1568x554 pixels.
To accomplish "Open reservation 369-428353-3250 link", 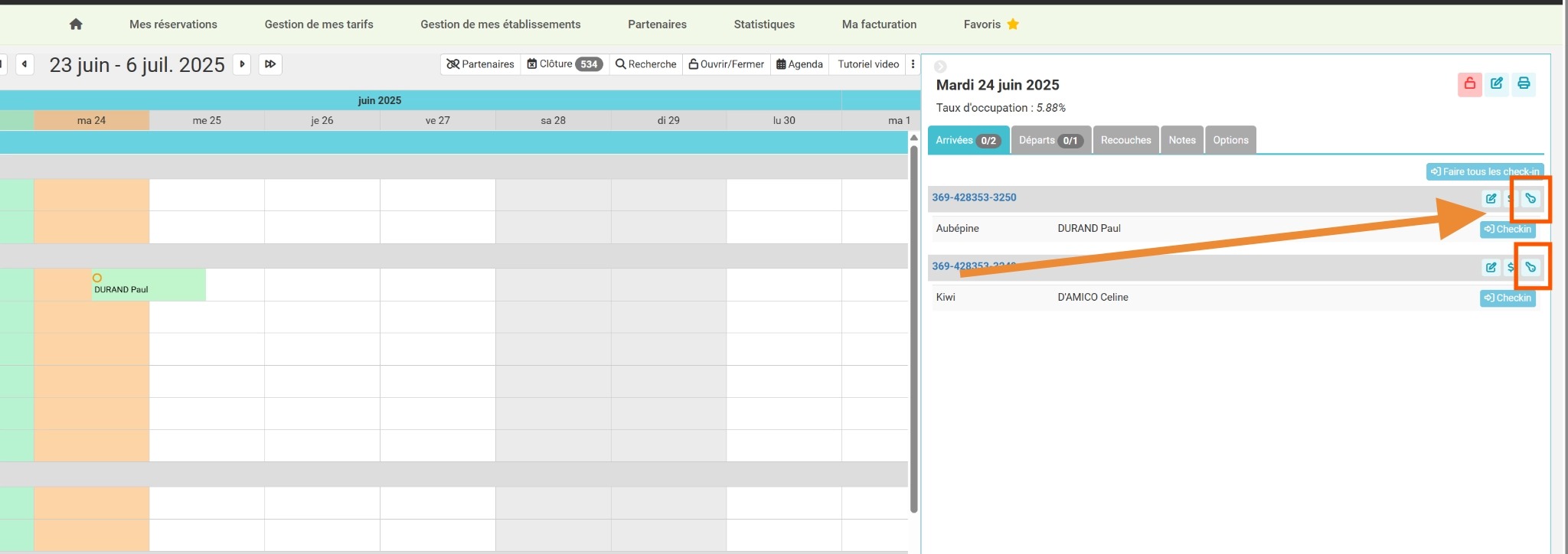I will coord(974,197).
